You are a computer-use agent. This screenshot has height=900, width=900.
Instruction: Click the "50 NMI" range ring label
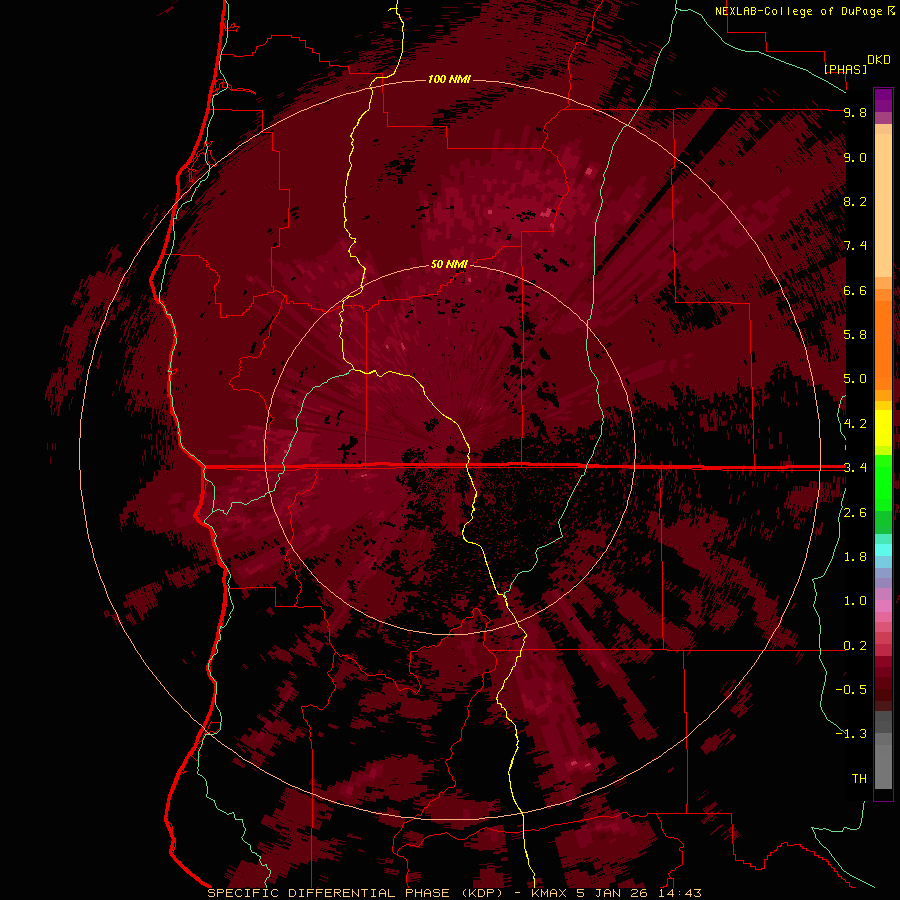tap(449, 264)
